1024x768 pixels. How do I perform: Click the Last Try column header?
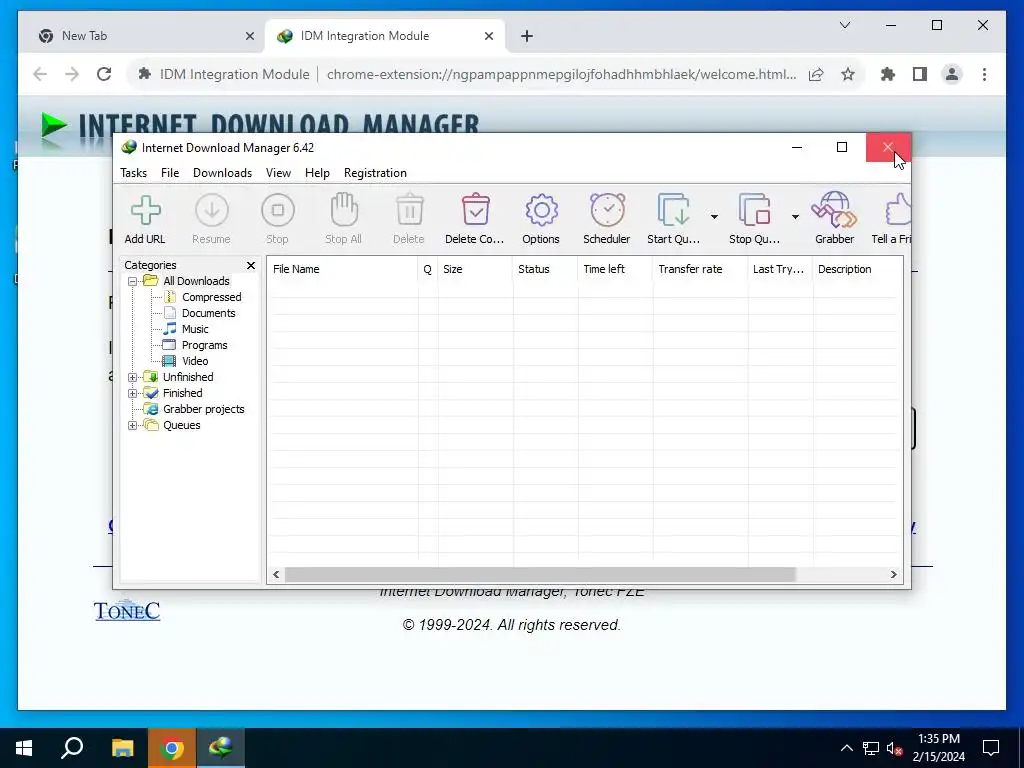tap(780, 269)
